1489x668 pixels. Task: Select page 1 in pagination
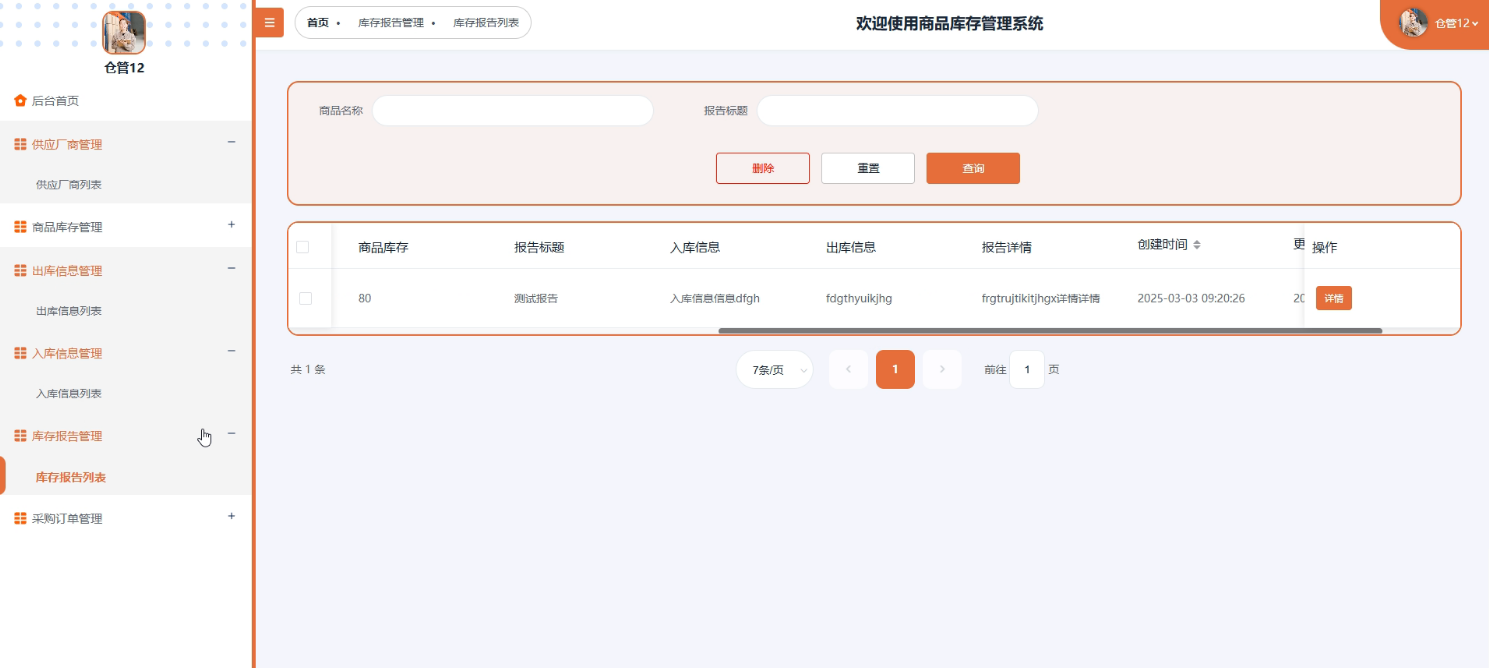pos(895,369)
